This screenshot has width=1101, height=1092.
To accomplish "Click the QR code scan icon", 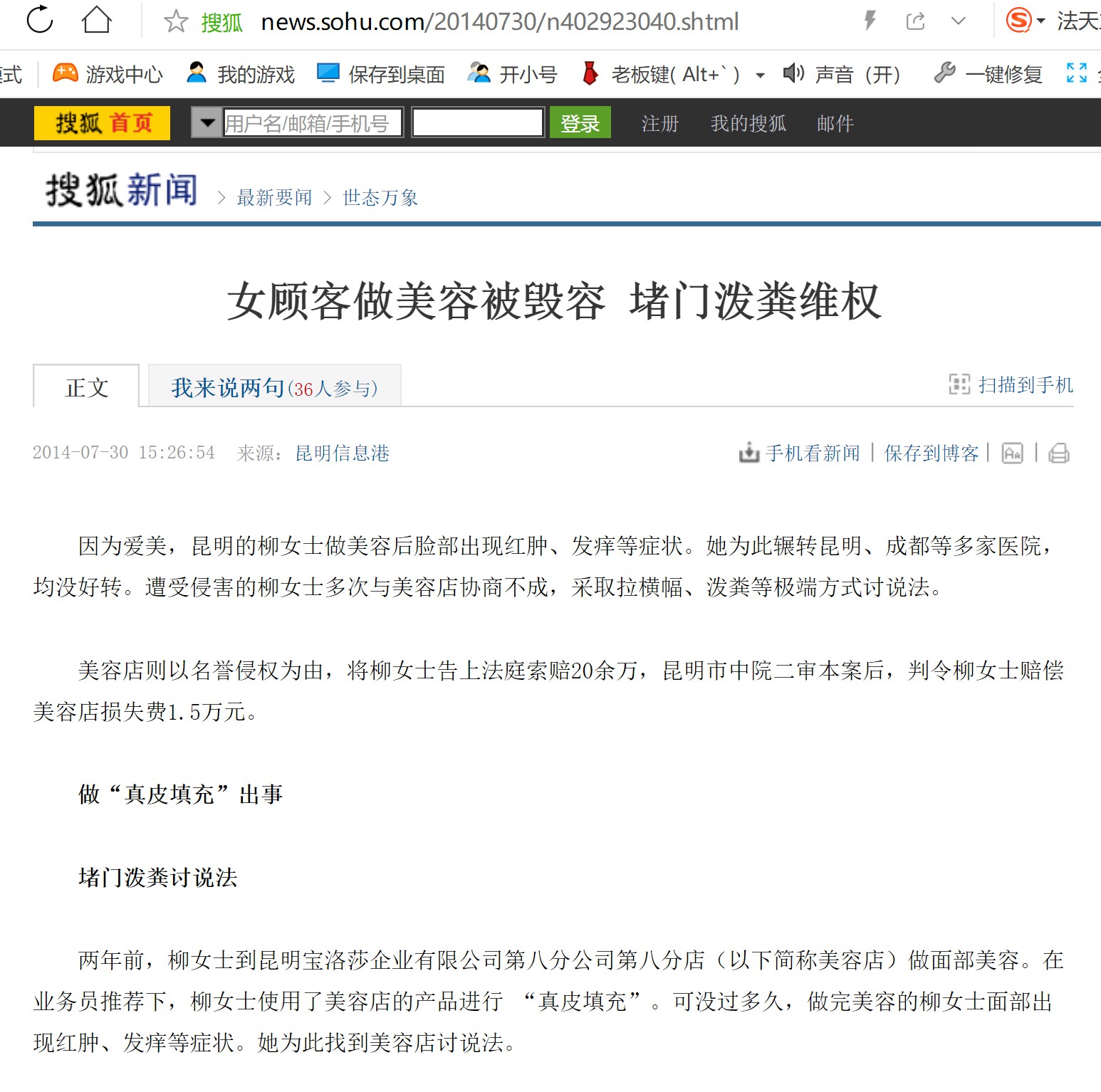I will (959, 384).
